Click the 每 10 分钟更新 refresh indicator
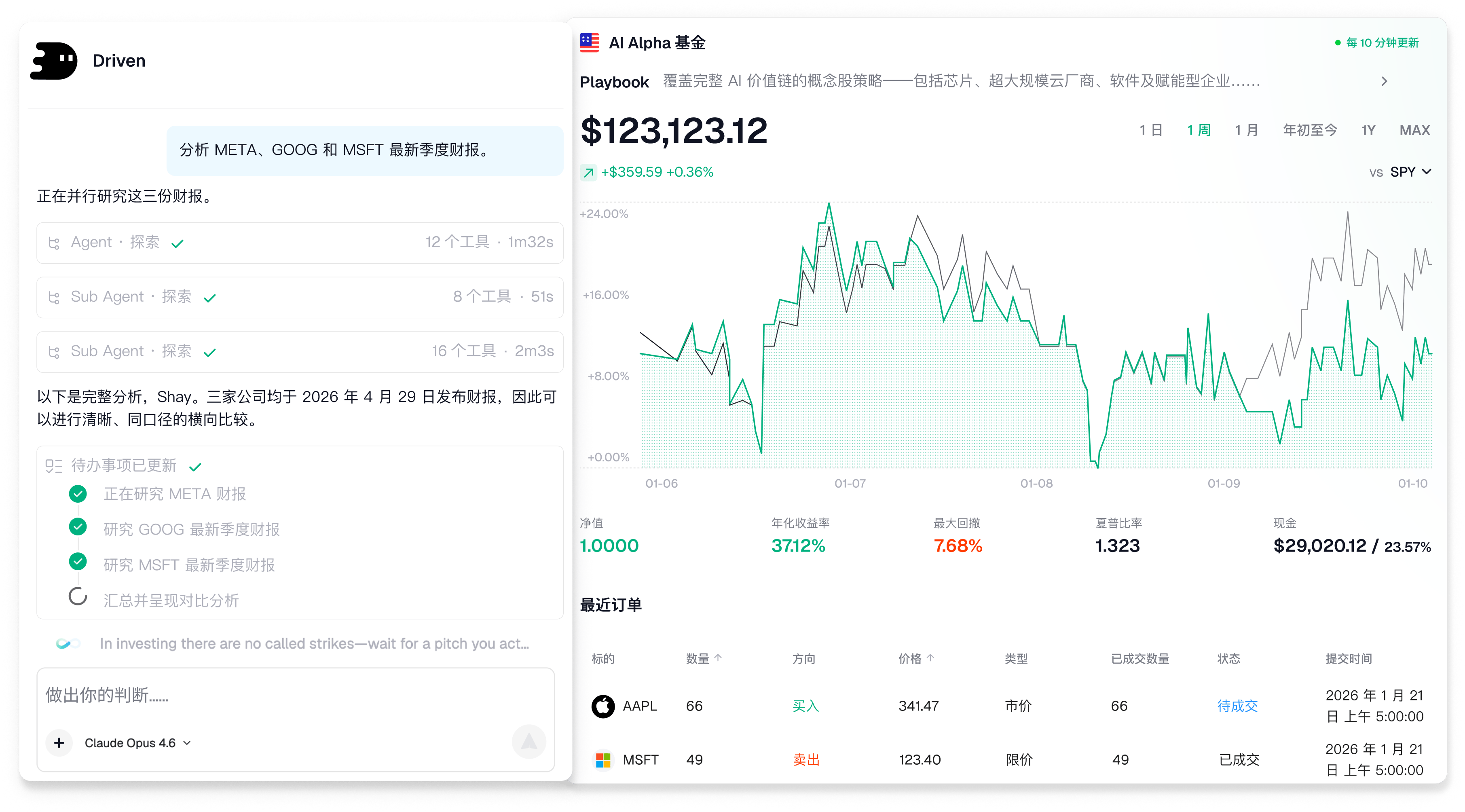Image resolution: width=1465 pixels, height=812 pixels. click(1377, 42)
